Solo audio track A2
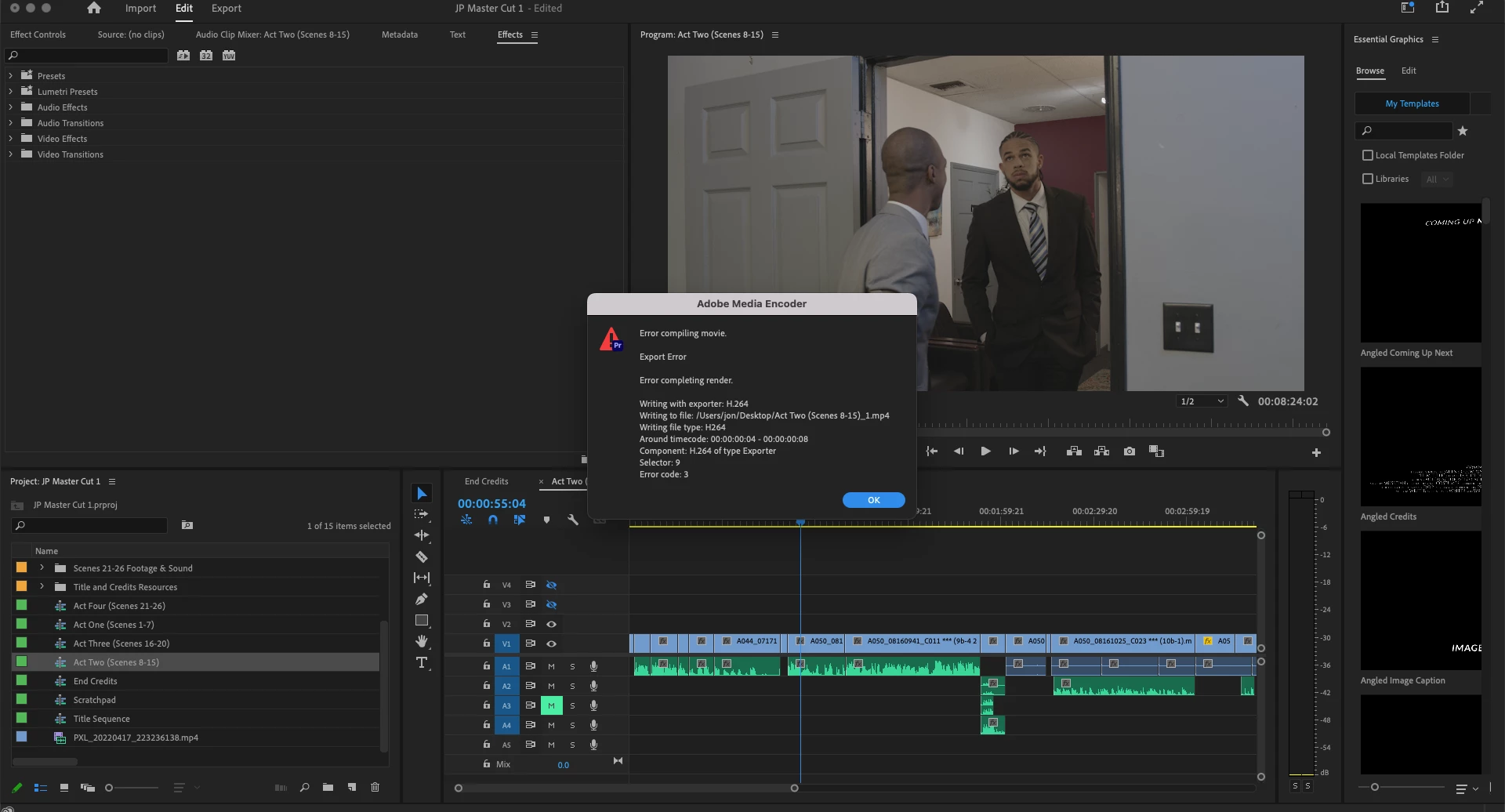 click(x=572, y=686)
